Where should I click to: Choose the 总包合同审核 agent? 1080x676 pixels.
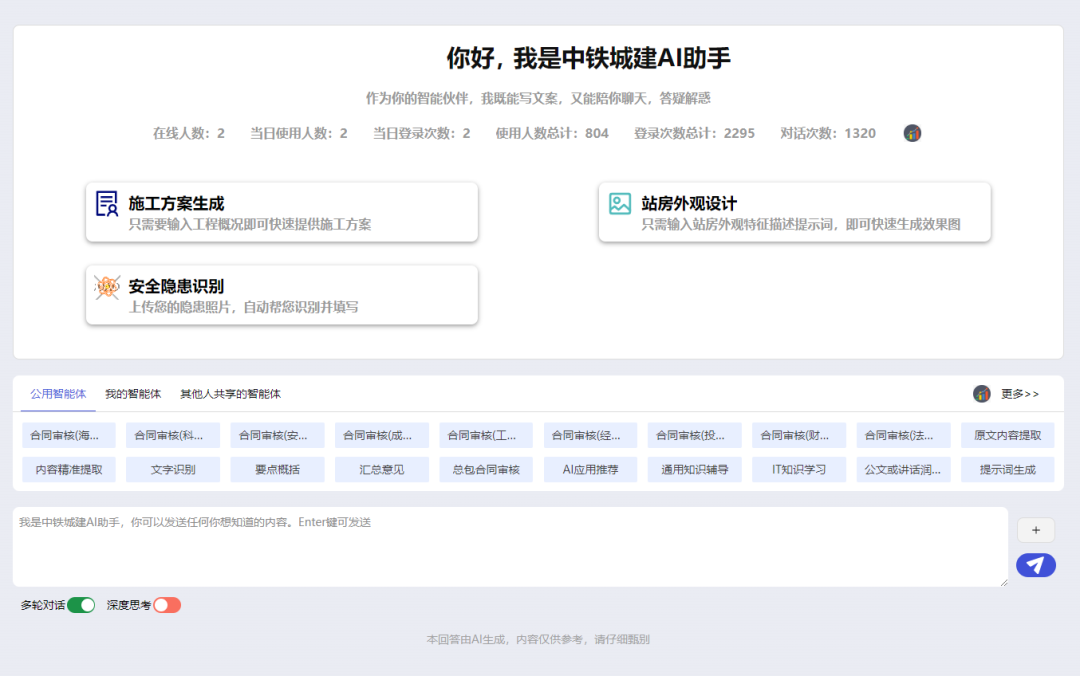click(x=486, y=469)
